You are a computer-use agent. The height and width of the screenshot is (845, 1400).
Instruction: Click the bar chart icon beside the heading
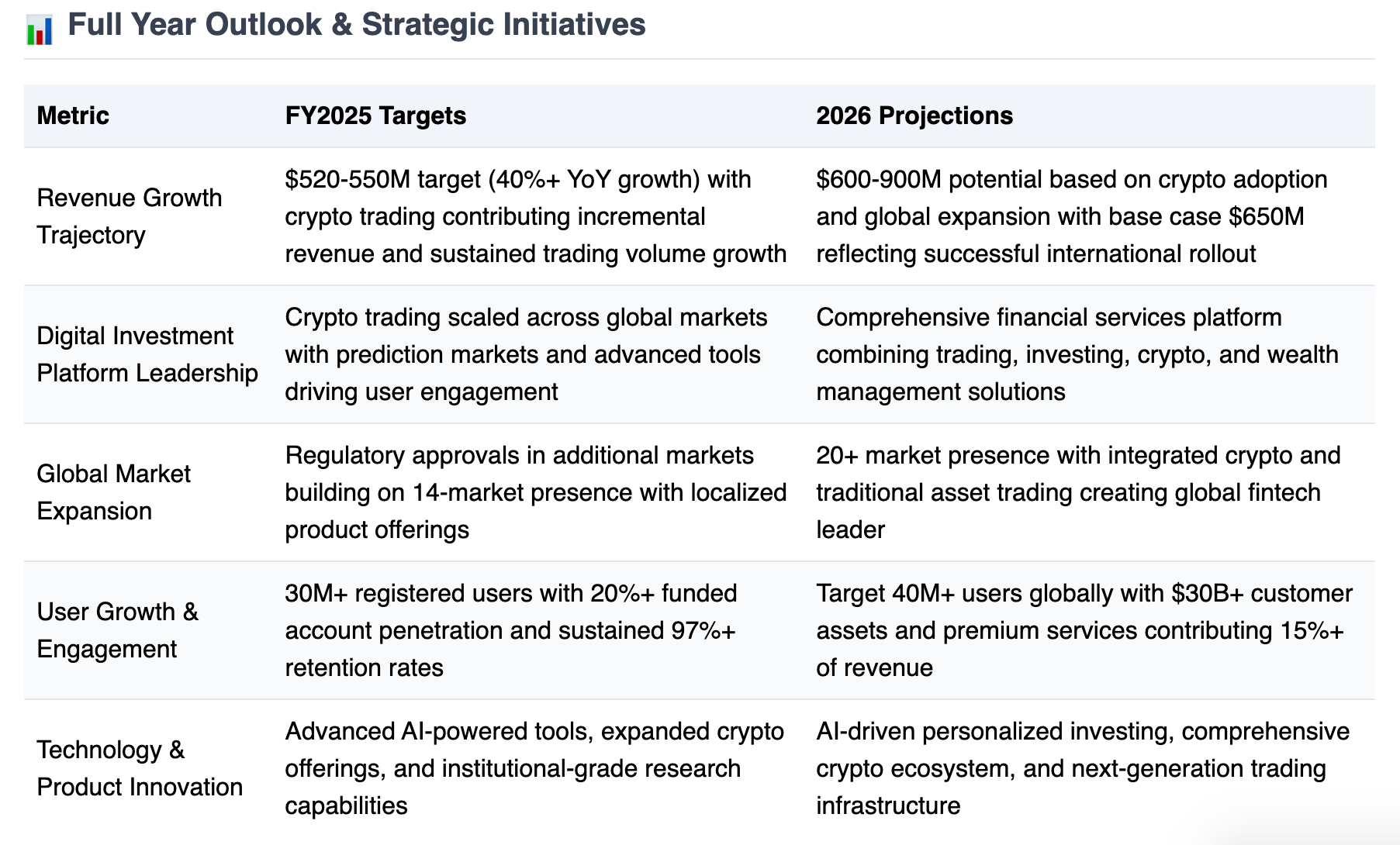point(40,29)
